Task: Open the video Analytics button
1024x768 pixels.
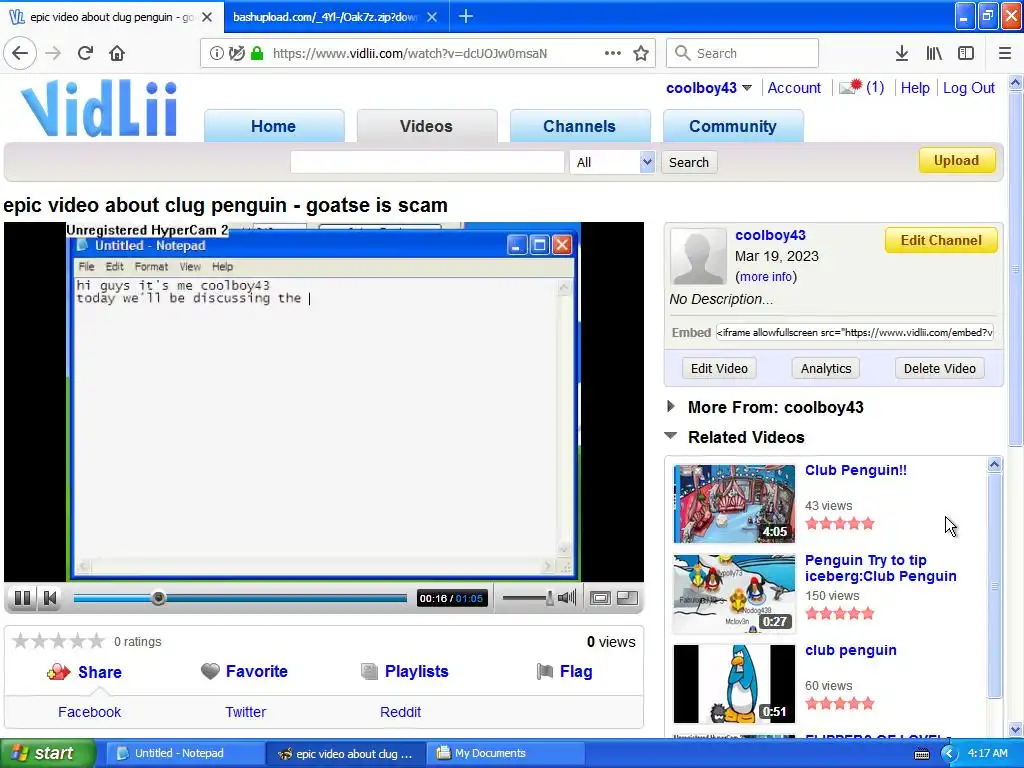Action: click(x=826, y=368)
